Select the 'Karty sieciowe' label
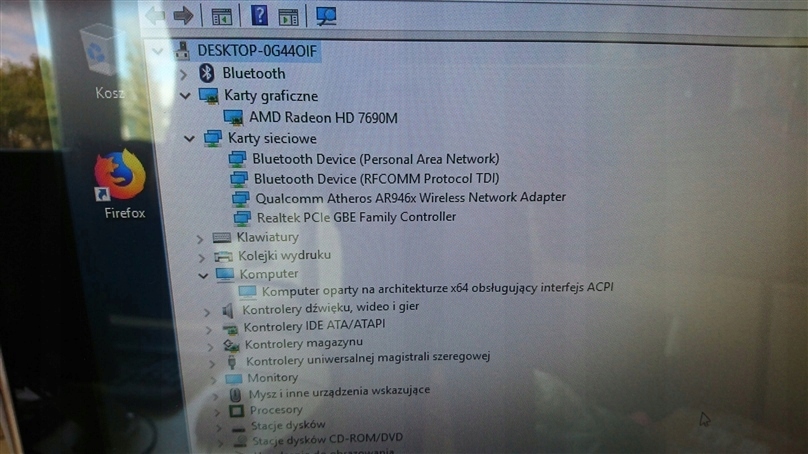 272,138
